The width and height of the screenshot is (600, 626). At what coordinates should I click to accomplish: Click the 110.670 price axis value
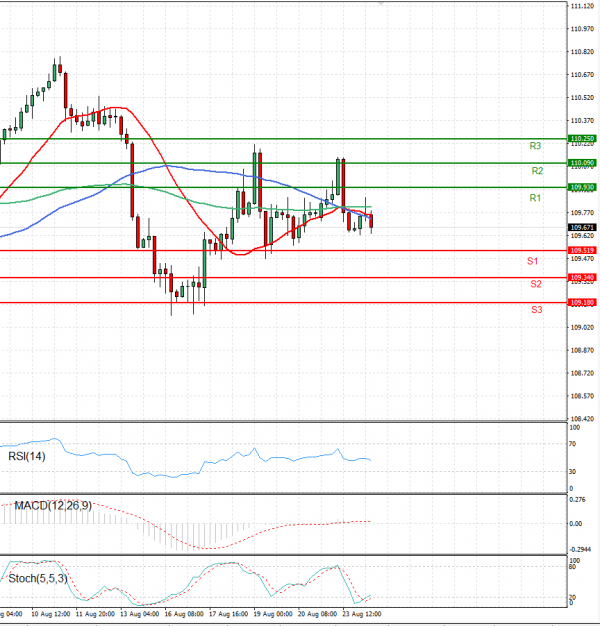tap(582, 75)
